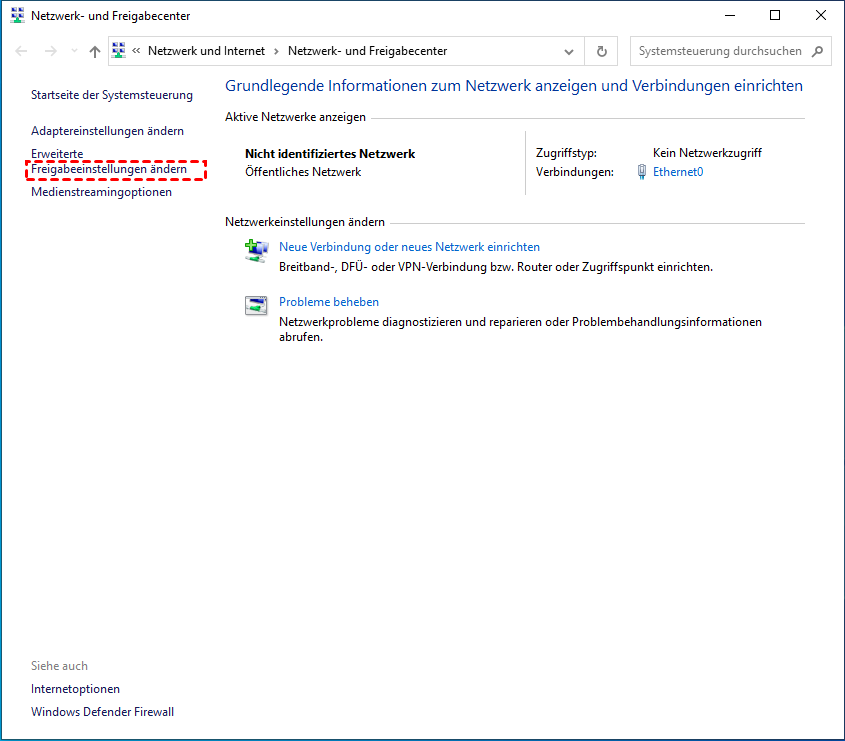Viewport: 845px width, 741px height.
Task: Click the Neue Verbindung network setup icon
Action: tap(256, 251)
